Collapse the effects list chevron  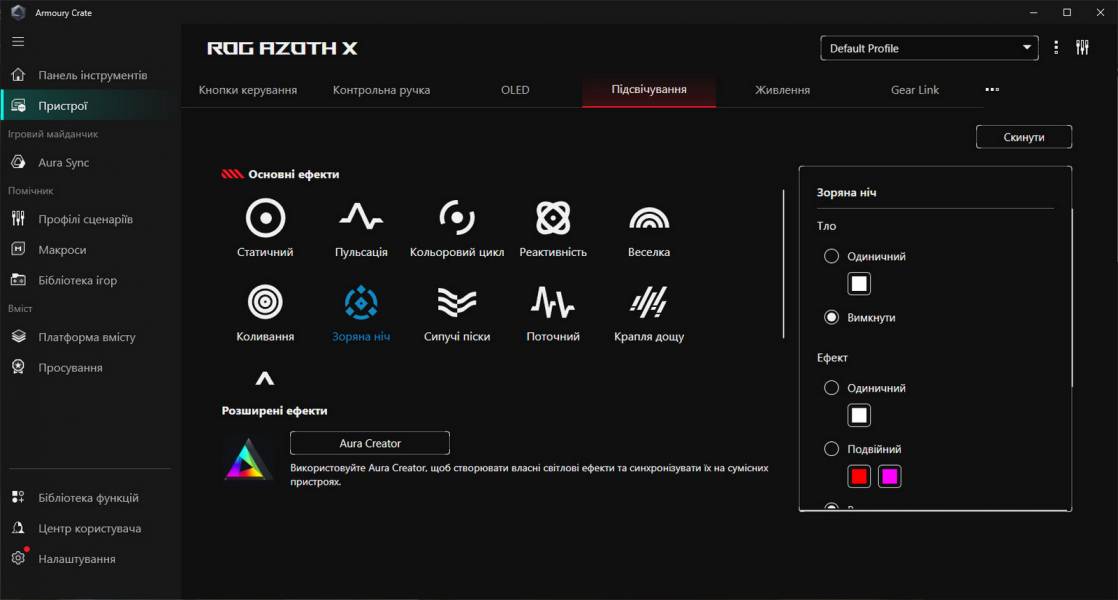(x=265, y=380)
